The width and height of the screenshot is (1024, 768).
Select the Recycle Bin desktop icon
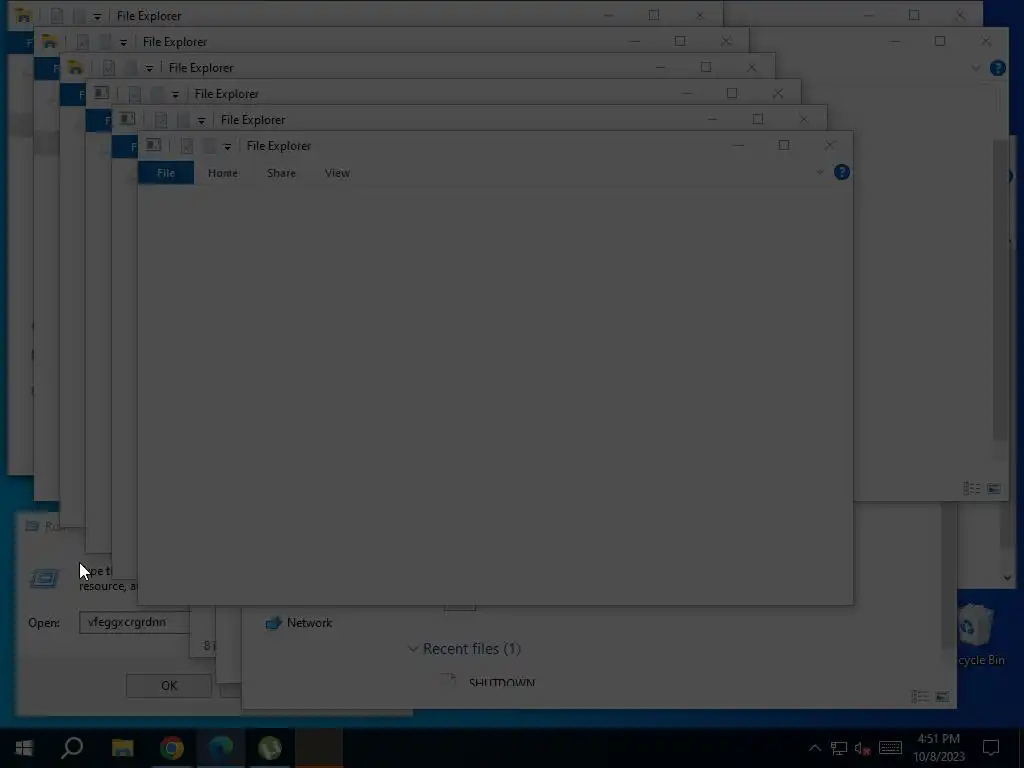pyautogui.click(x=977, y=635)
